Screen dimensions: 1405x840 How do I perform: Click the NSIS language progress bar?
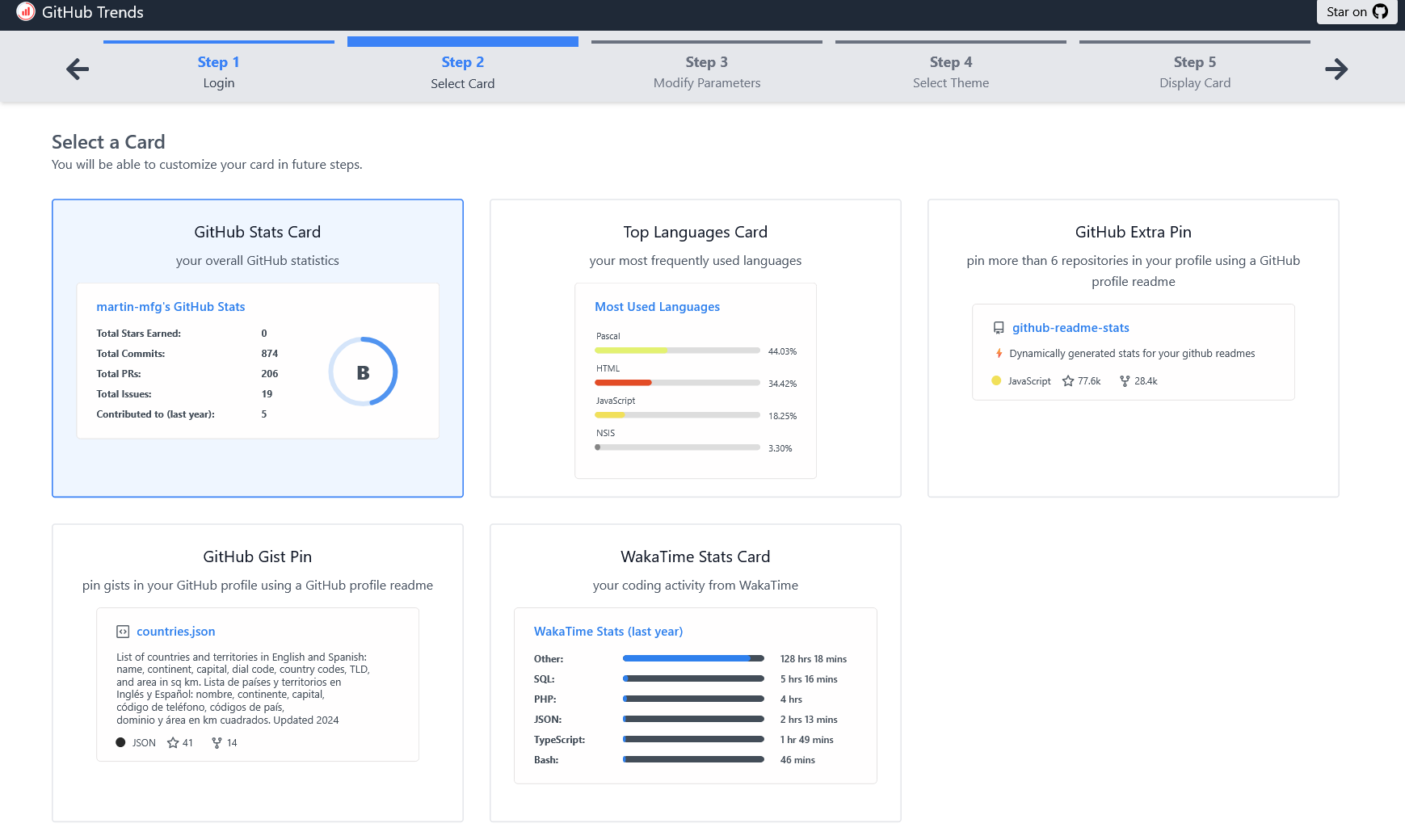click(677, 447)
